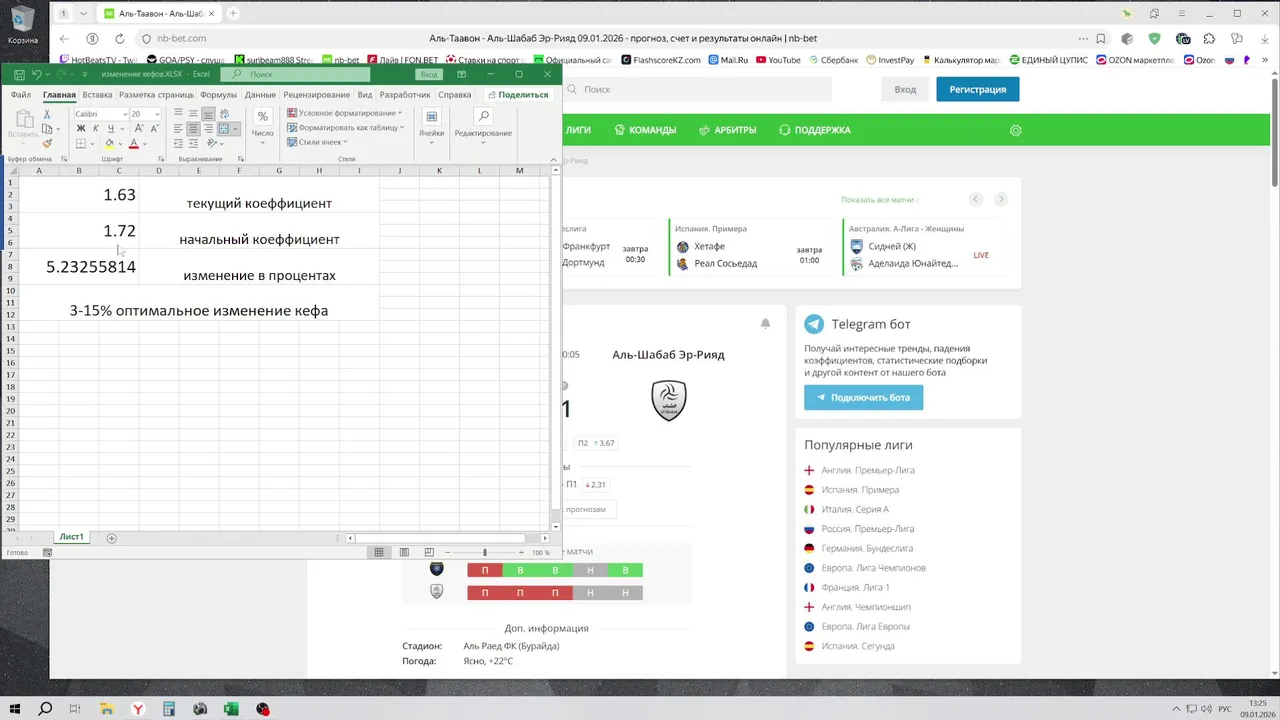Open АРБИТРЫ in nb-bet navigation
Viewport: 1280px width, 720px height.
pyautogui.click(x=727, y=130)
